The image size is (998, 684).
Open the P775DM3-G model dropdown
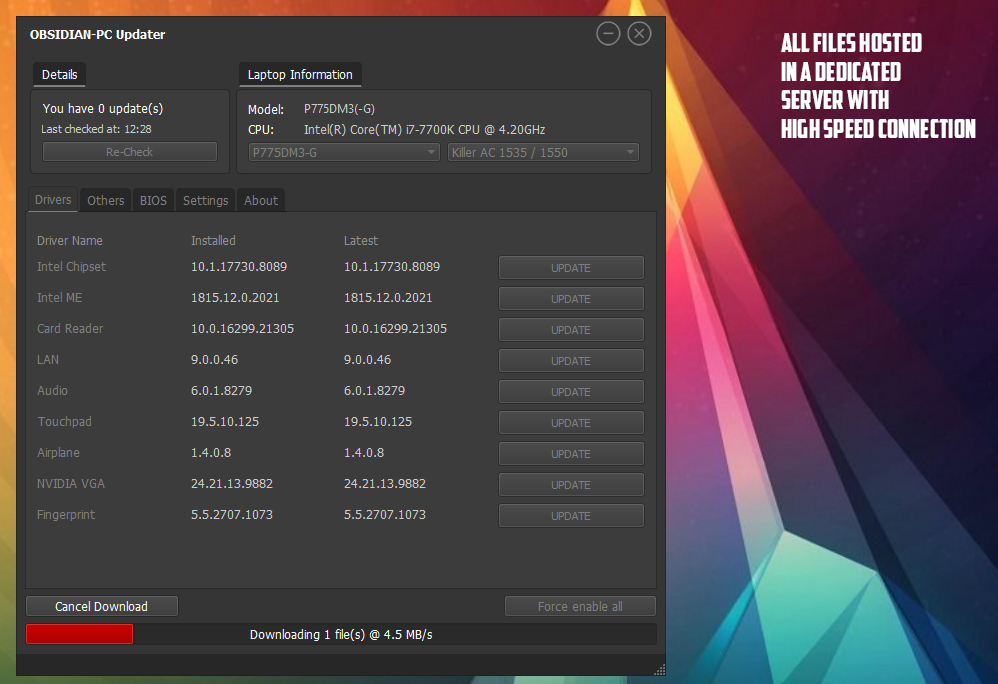[x=344, y=152]
